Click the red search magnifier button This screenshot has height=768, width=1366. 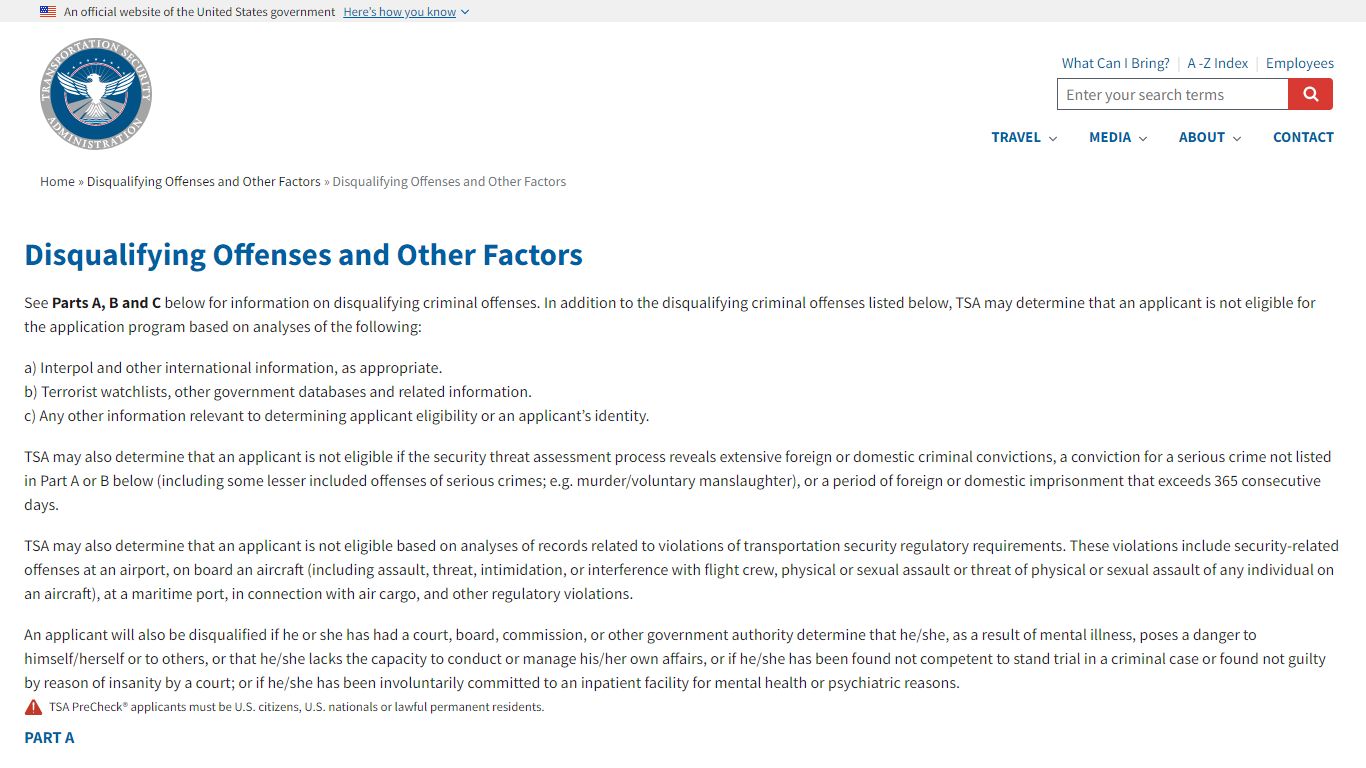(x=1310, y=95)
